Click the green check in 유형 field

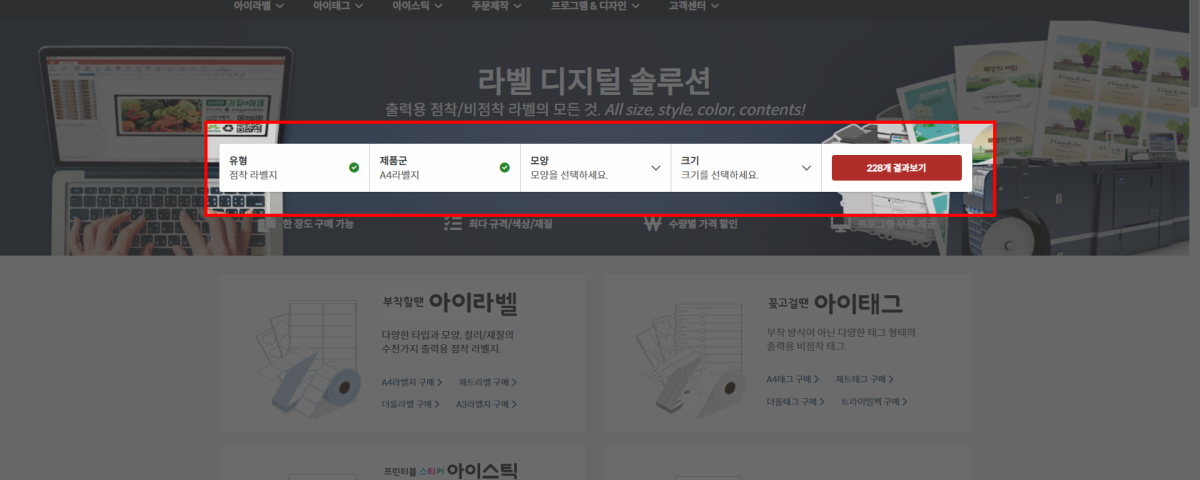tap(354, 167)
